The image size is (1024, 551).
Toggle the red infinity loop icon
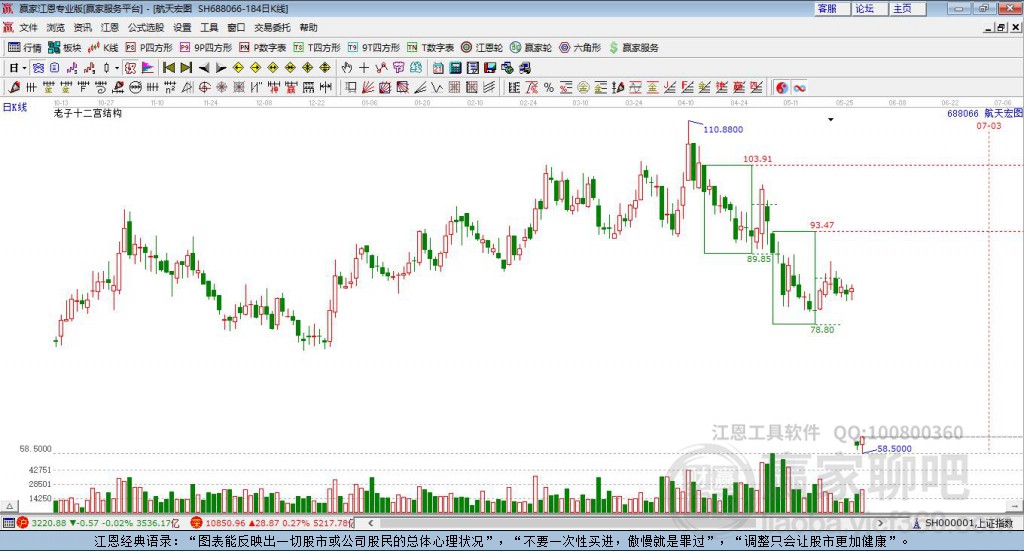click(799, 87)
